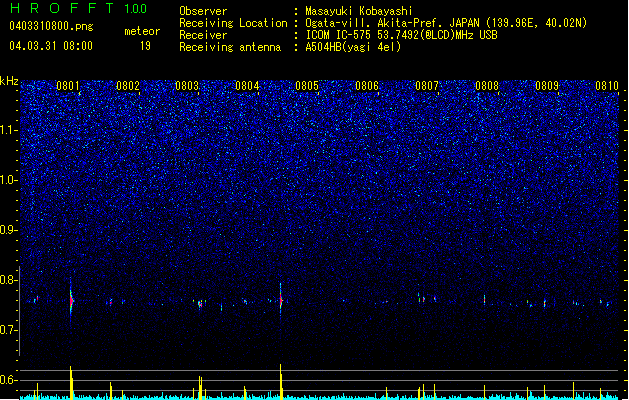Click the 0808 time marker
Viewport: 629px width, 400px height.
(x=487, y=86)
